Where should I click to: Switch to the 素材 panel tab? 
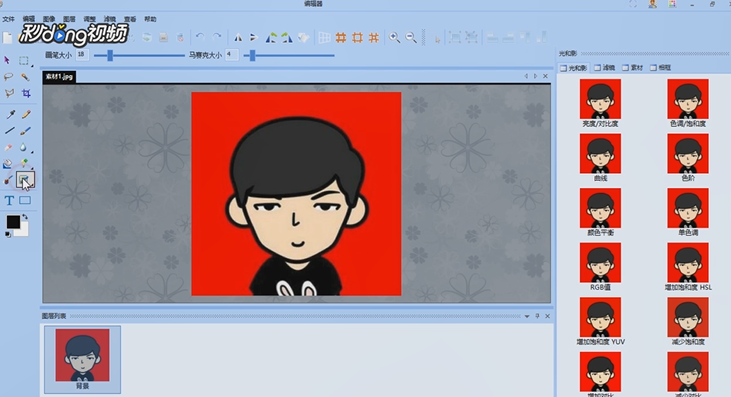click(633, 68)
